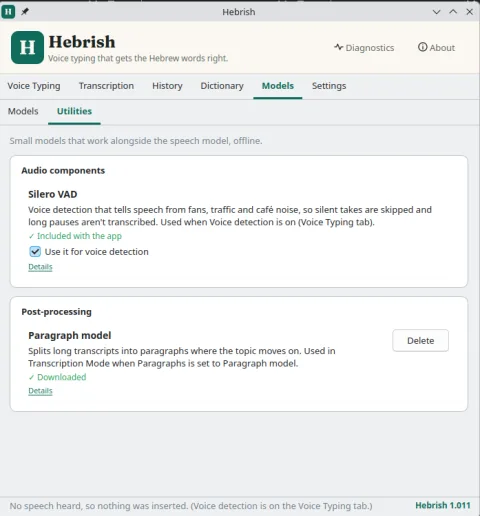Open Diagnostics from the header
480x516 pixels.
(x=364, y=48)
